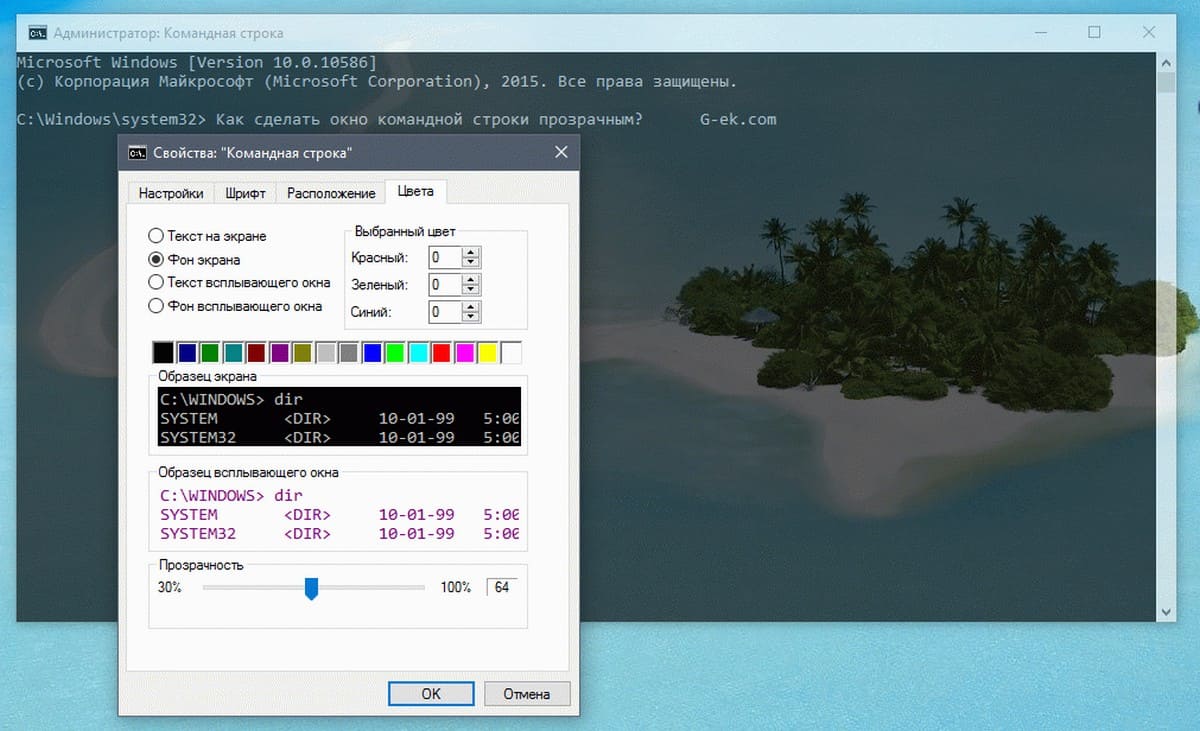1200x731 pixels.
Task: Click the Образец экрана black preview area
Action: pos(340,418)
